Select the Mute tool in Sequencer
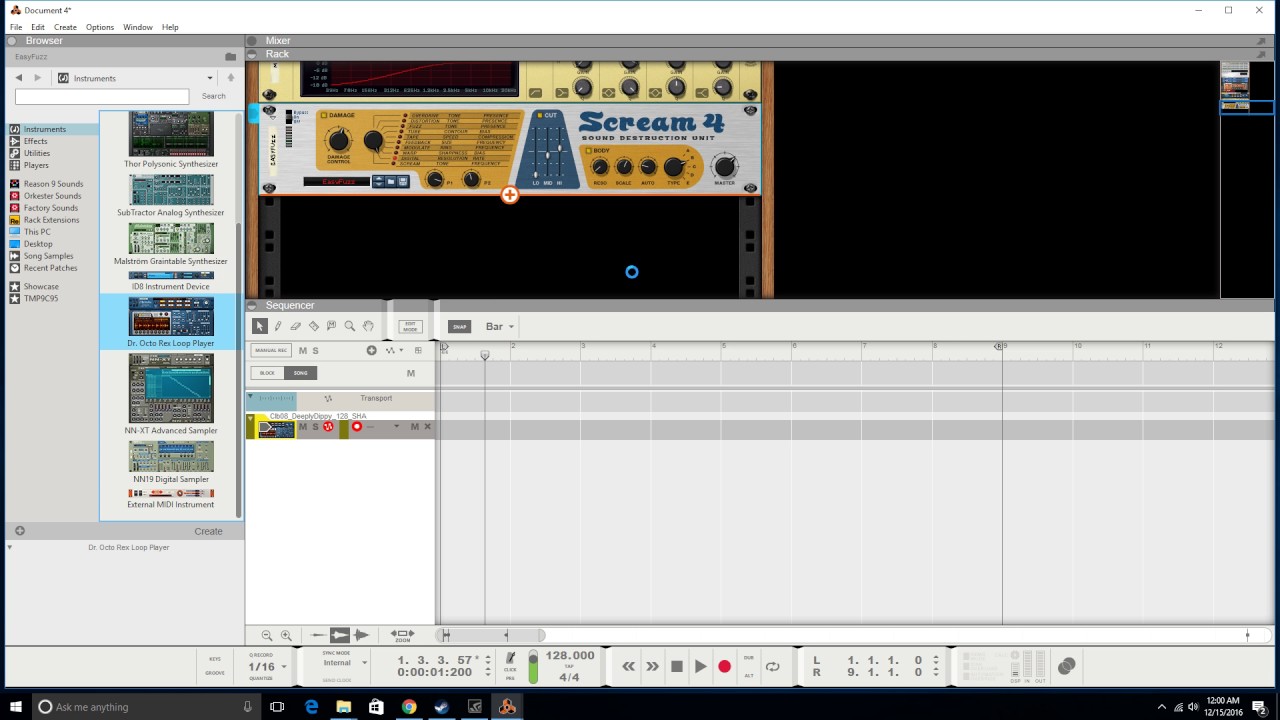1280x720 pixels. click(x=332, y=326)
